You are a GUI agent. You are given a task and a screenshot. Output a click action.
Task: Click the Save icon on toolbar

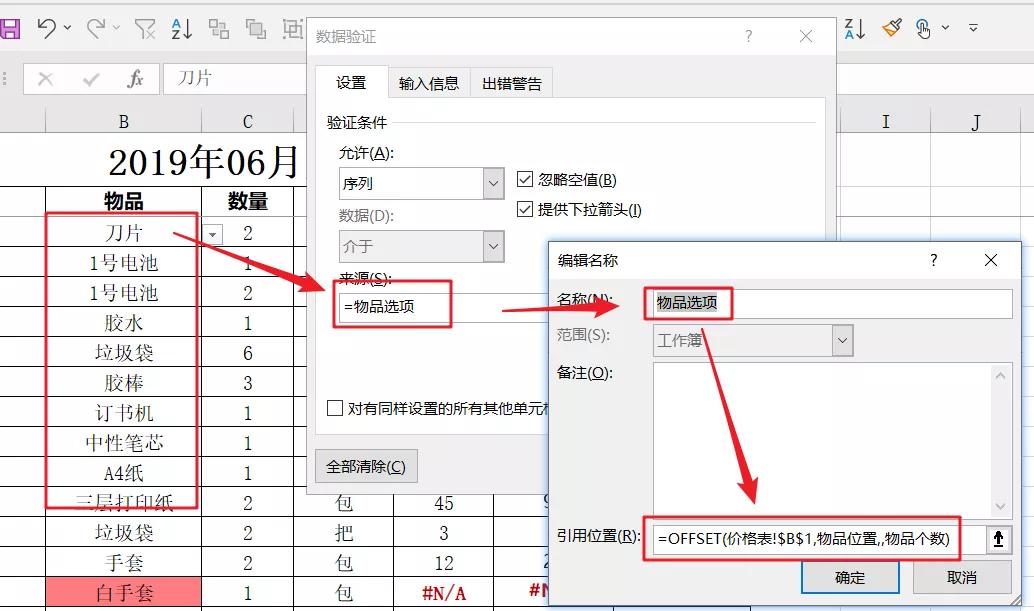coord(12,28)
